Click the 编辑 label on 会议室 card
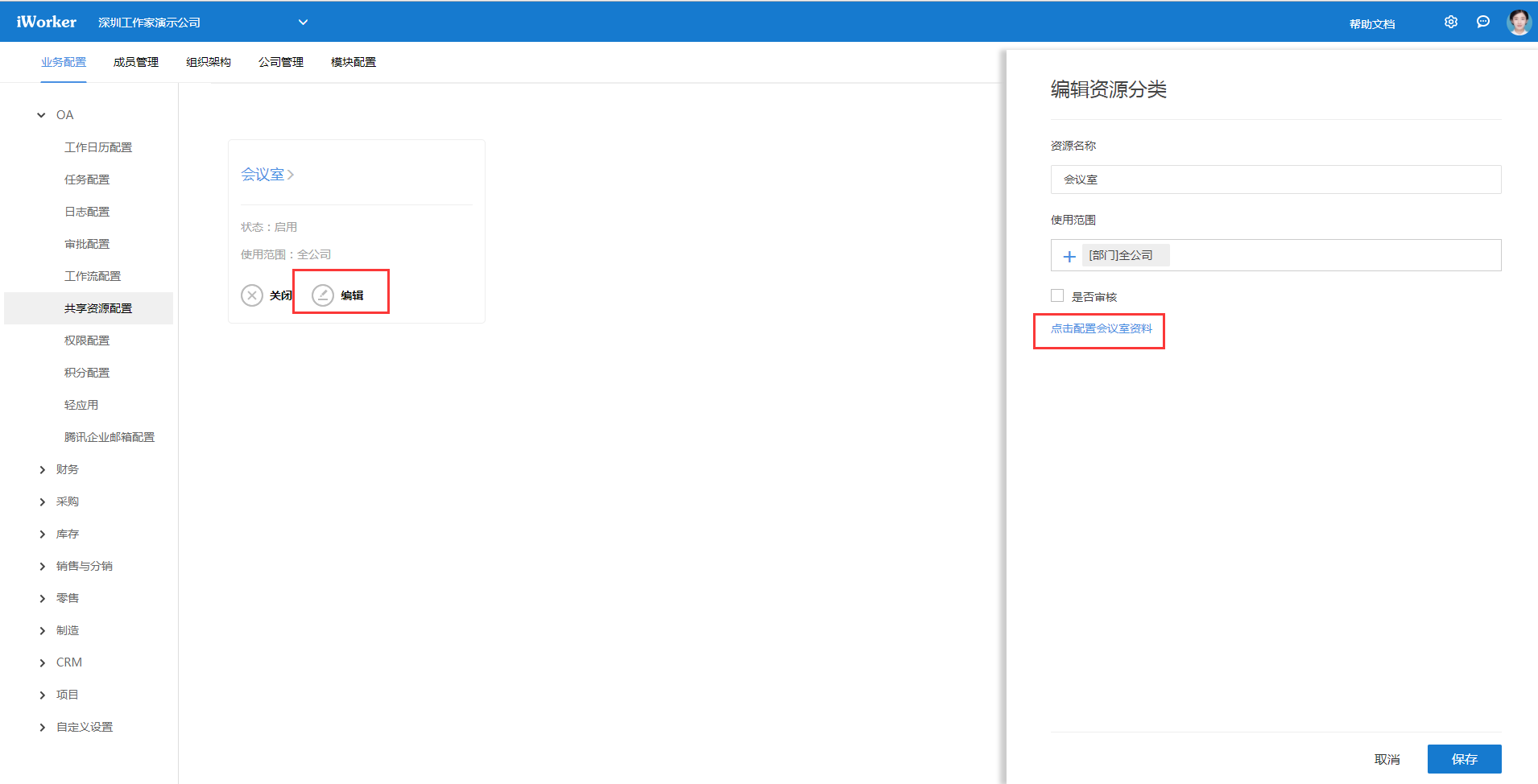 coord(352,295)
